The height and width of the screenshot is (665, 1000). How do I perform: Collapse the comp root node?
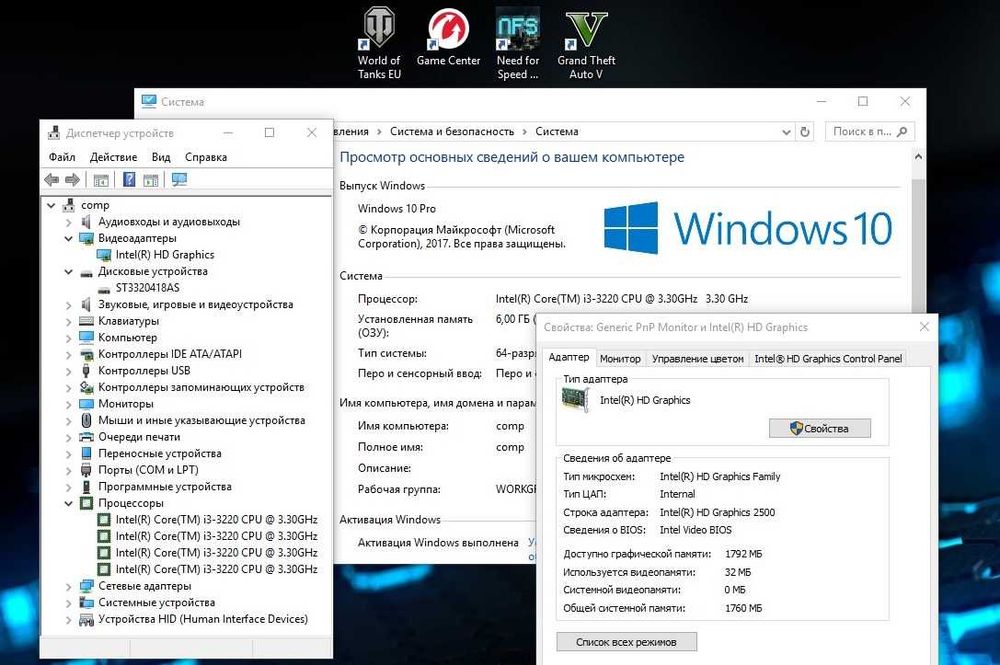(x=51, y=205)
